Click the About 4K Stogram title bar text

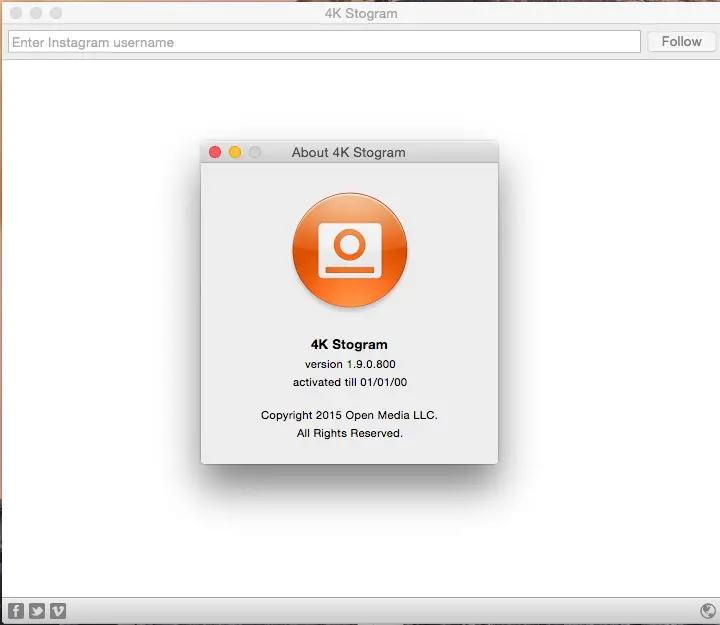click(x=349, y=152)
